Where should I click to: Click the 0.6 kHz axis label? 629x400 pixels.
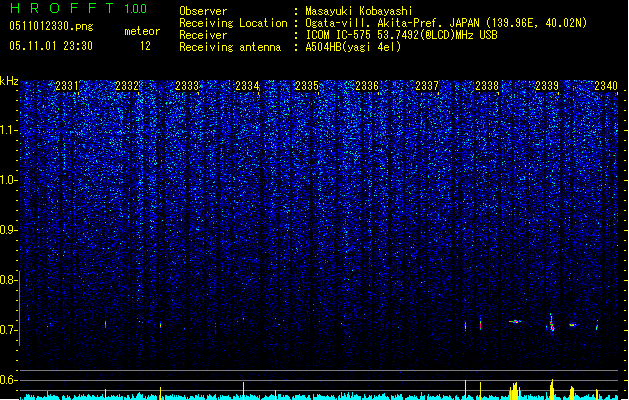pyautogui.click(x=8, y=380)
